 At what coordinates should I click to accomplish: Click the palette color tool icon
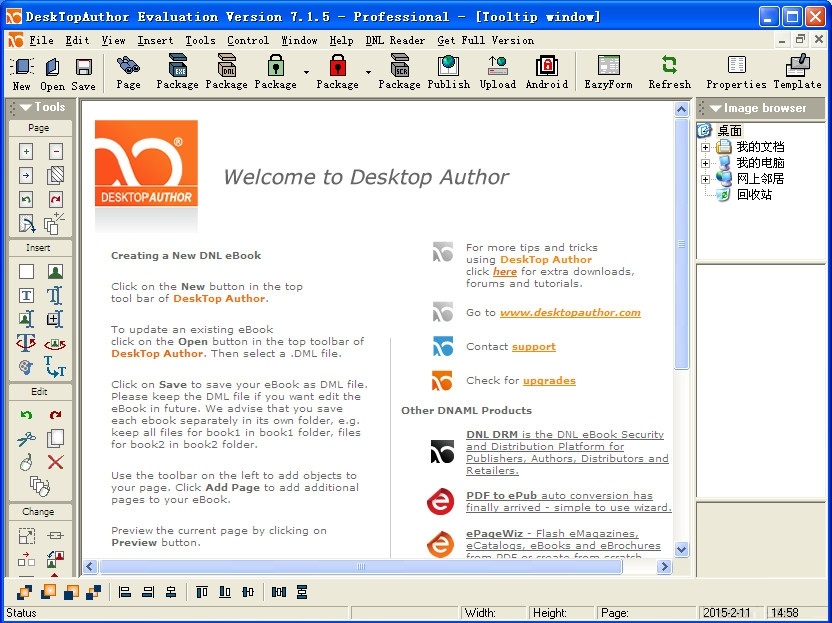[x=26, y=367]
